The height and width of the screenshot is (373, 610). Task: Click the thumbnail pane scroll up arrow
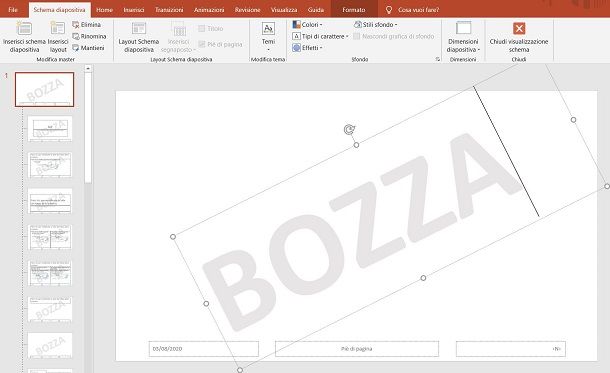[88, 68]
